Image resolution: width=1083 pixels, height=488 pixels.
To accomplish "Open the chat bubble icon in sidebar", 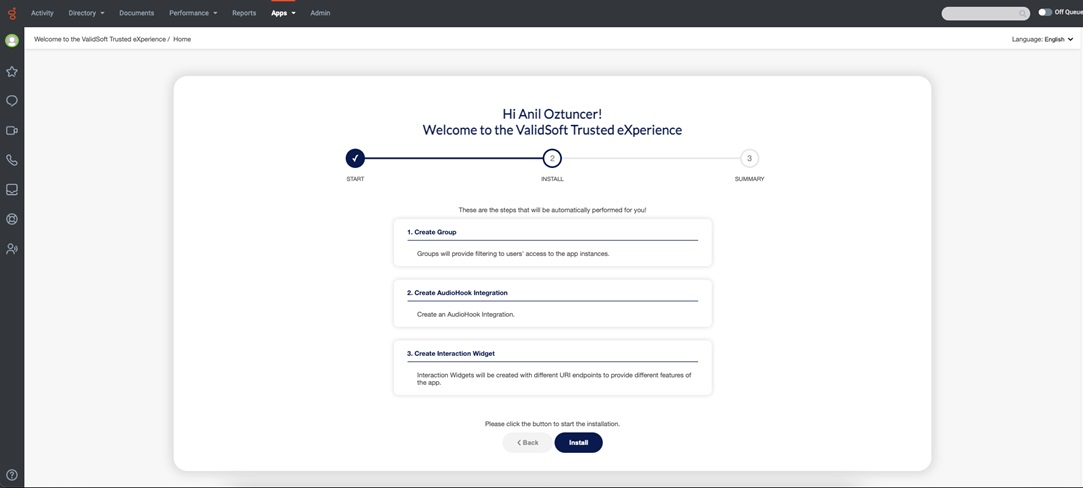I will pyautogui.click(x=12, y=101).
